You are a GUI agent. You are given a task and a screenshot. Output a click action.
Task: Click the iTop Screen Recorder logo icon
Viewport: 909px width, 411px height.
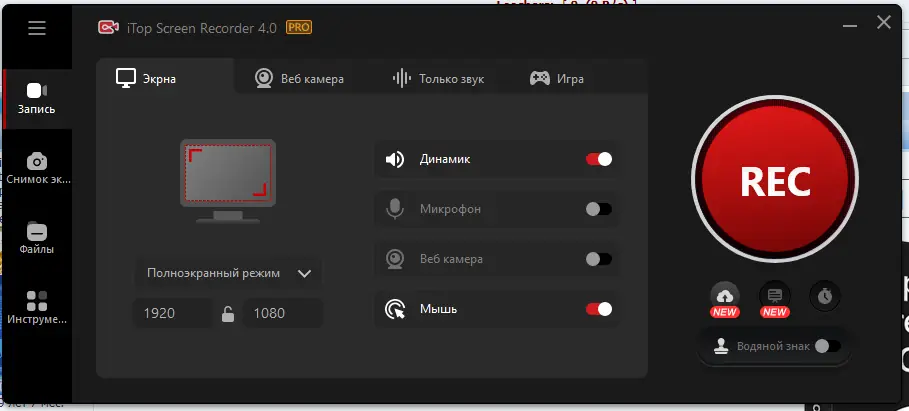(108, 27)
